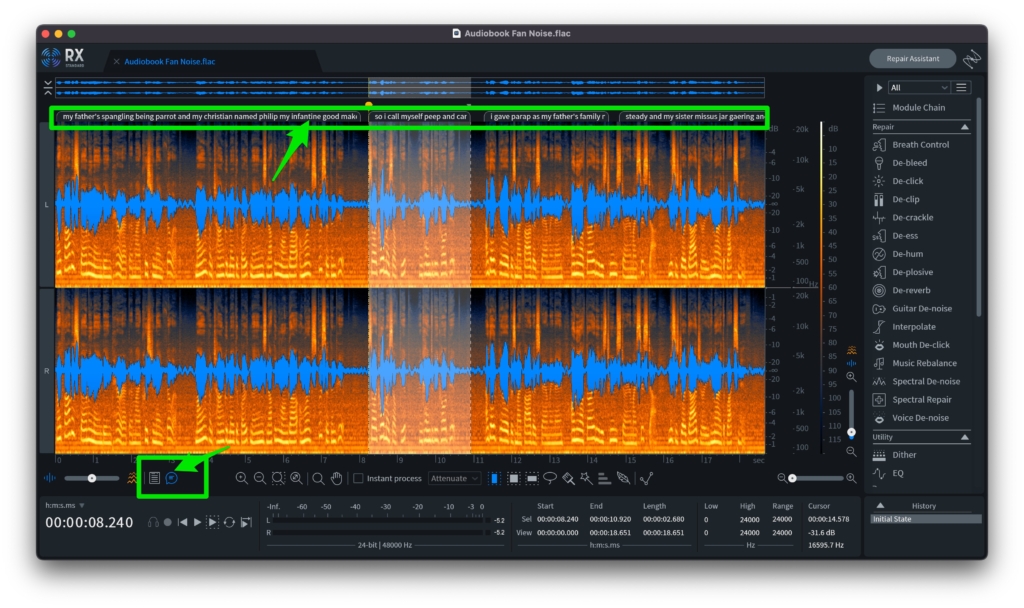Choose the grab hand tool
This screenshot has height=608, width=1024.
pos(337,479)
